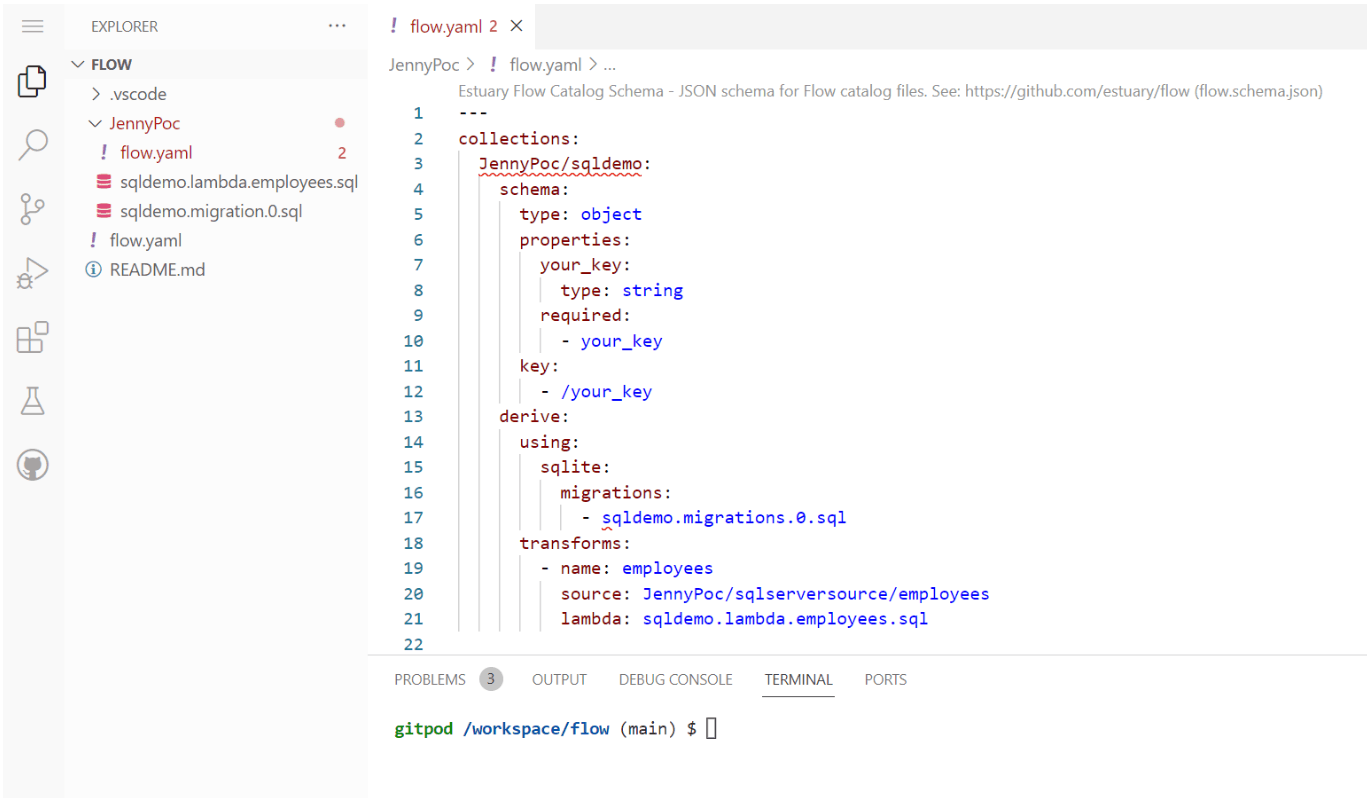Click the 'object' type value on line 5

point(611,214)
